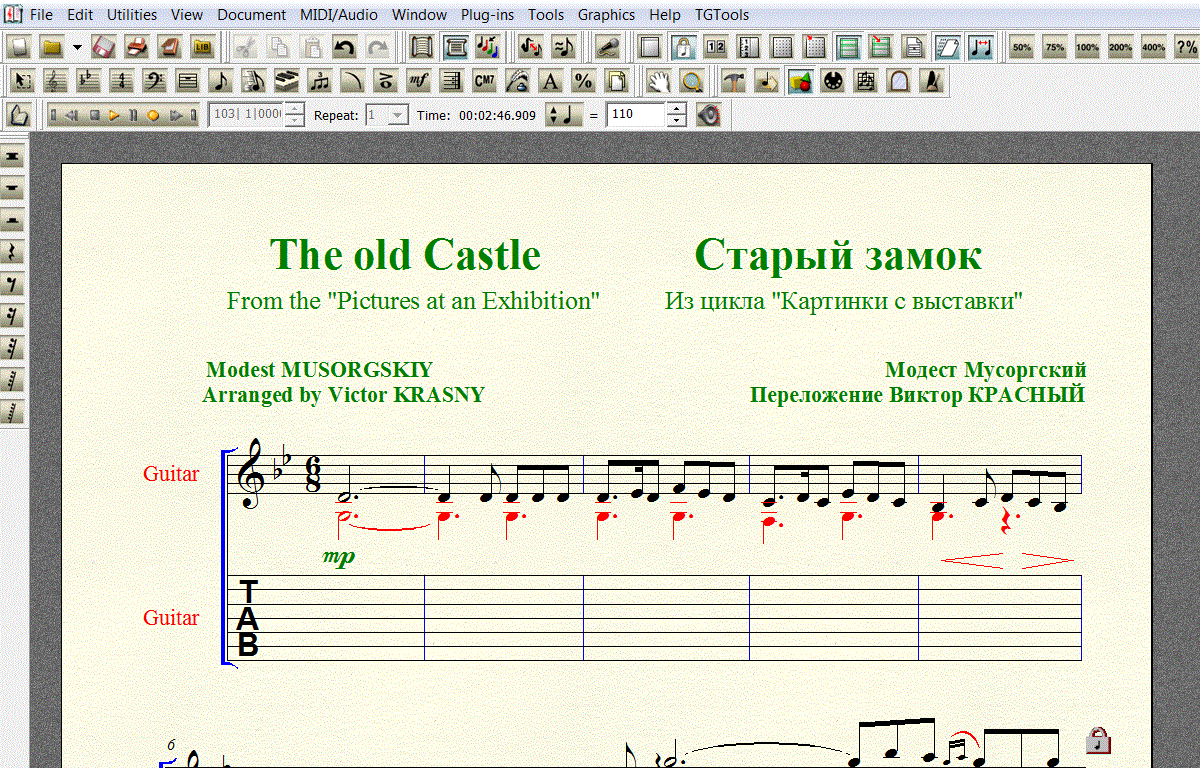Image resolution: width=1200 pixels, height=768 pixels.
Task: Open the MIDI/Audio menu
Action: (x=339, y=15)
